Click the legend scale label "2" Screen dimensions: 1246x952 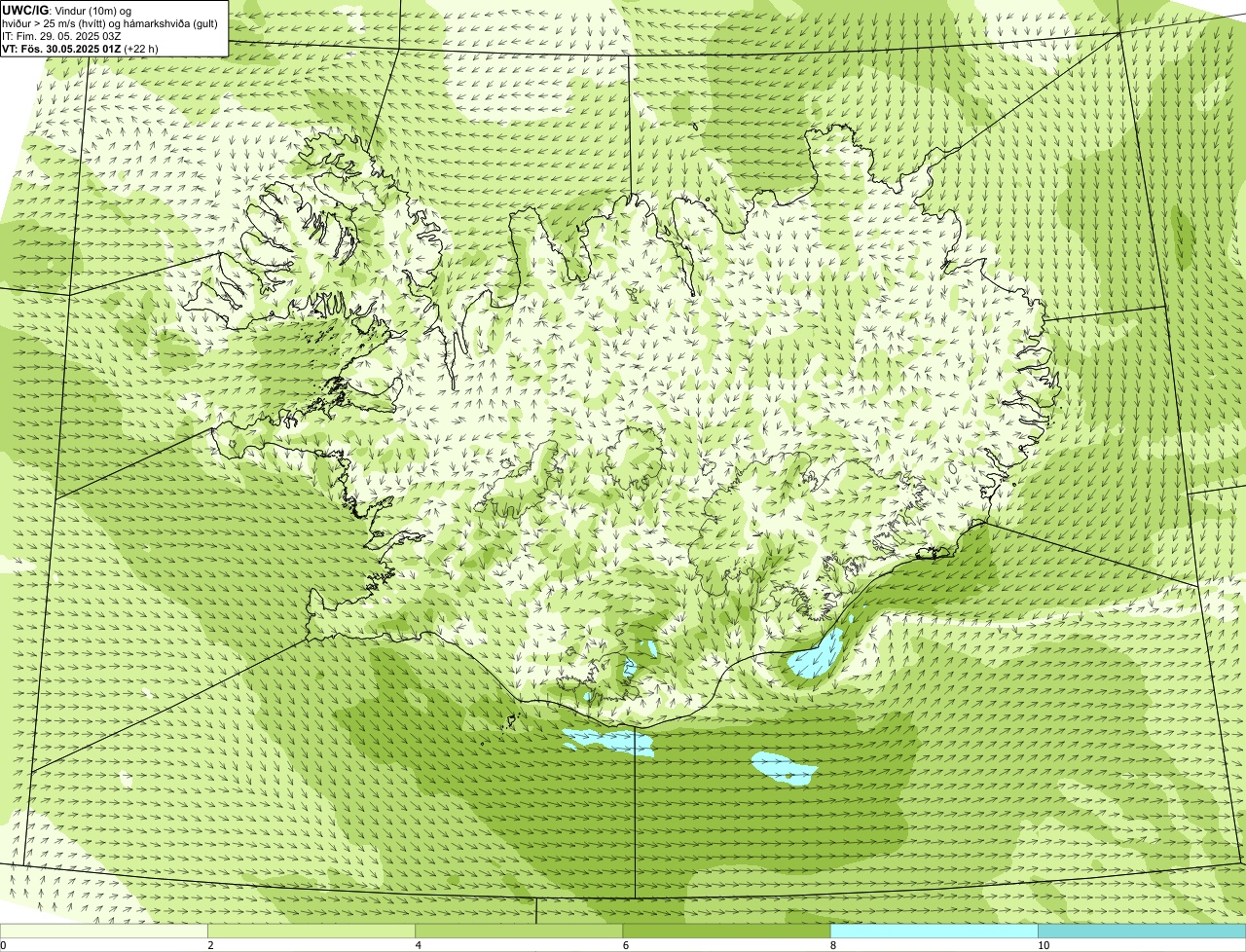point(210,945)
